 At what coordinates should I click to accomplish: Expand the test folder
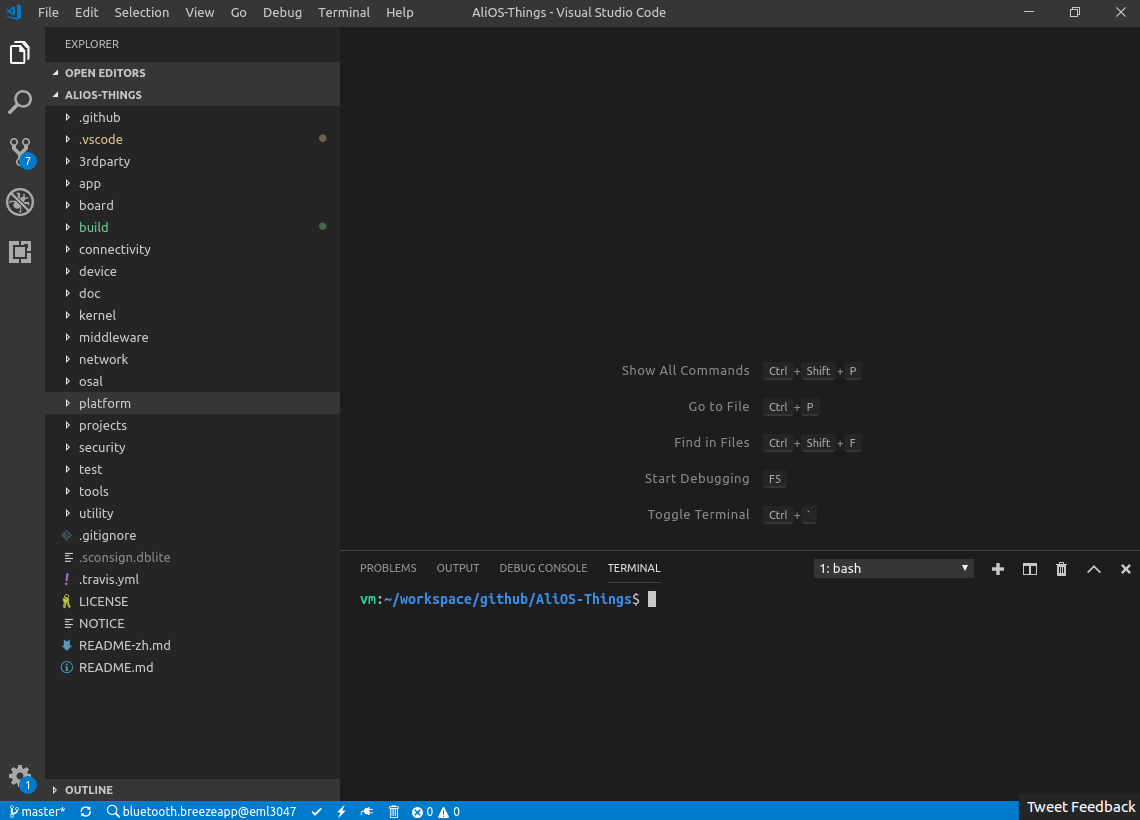[x=192, y=469]
